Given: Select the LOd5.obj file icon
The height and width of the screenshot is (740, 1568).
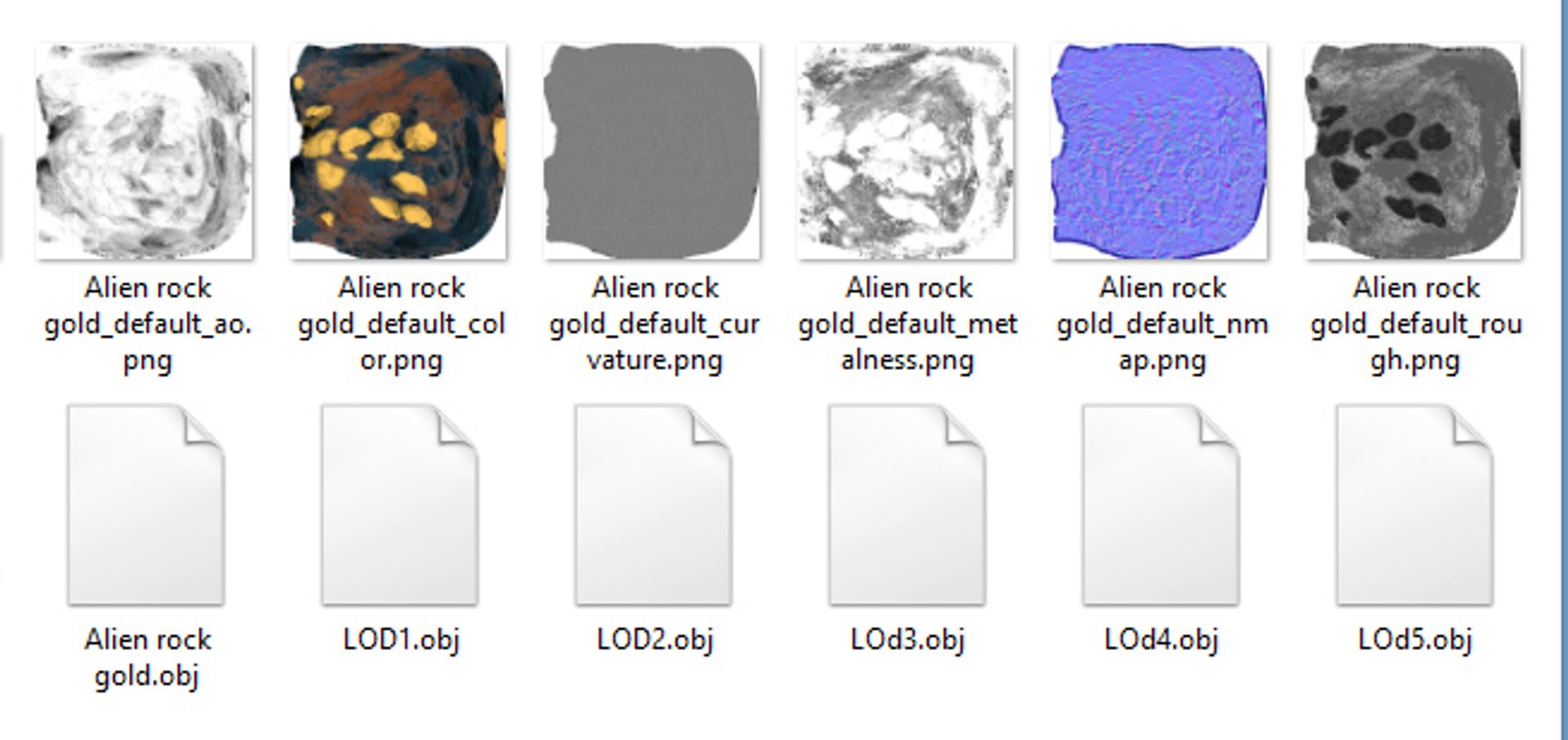Looking at the screenshot, I should click(1415, 506).
